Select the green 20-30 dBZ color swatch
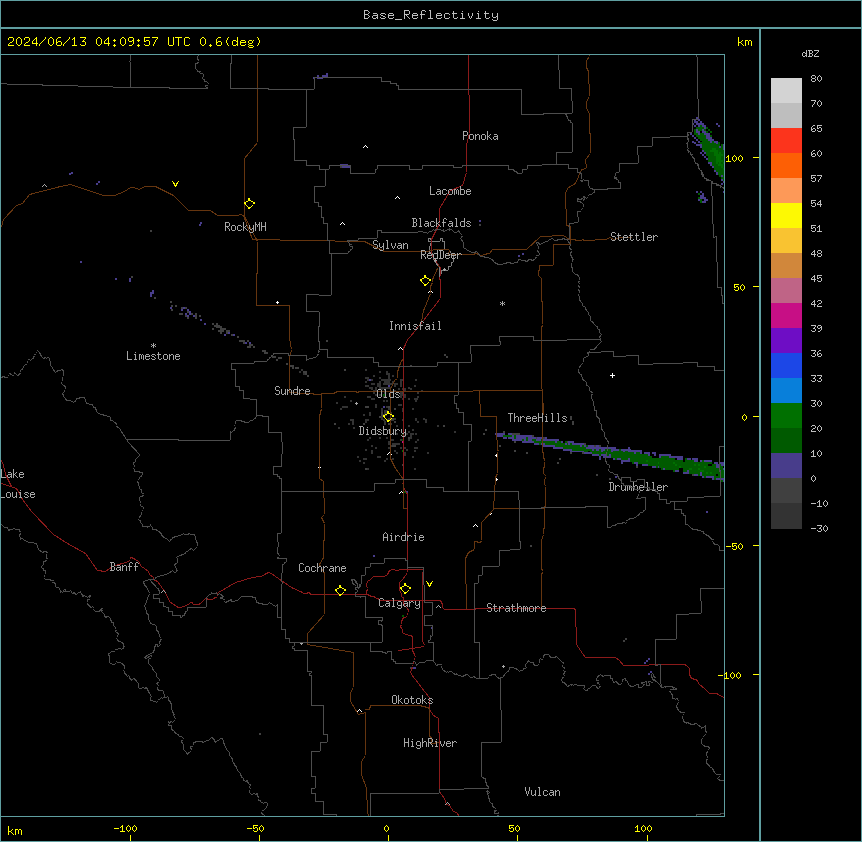 (x=786, y=416)
